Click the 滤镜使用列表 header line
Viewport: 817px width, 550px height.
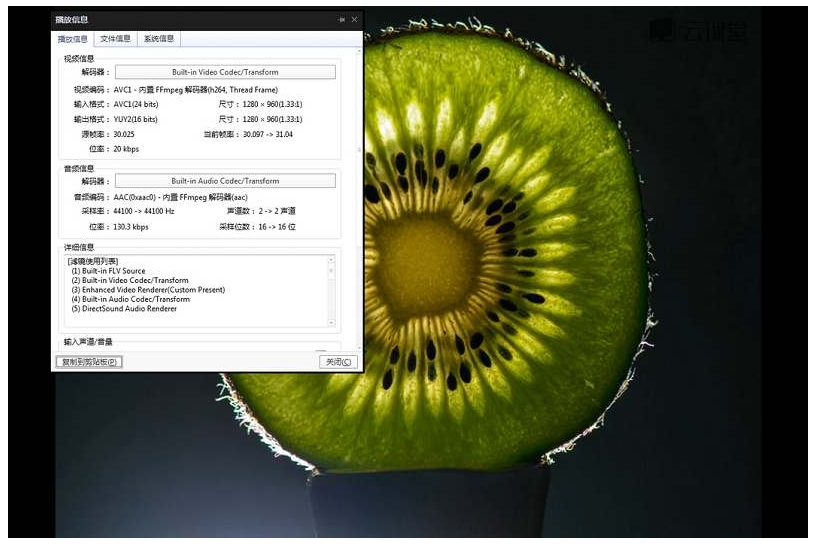pos(93,261)
